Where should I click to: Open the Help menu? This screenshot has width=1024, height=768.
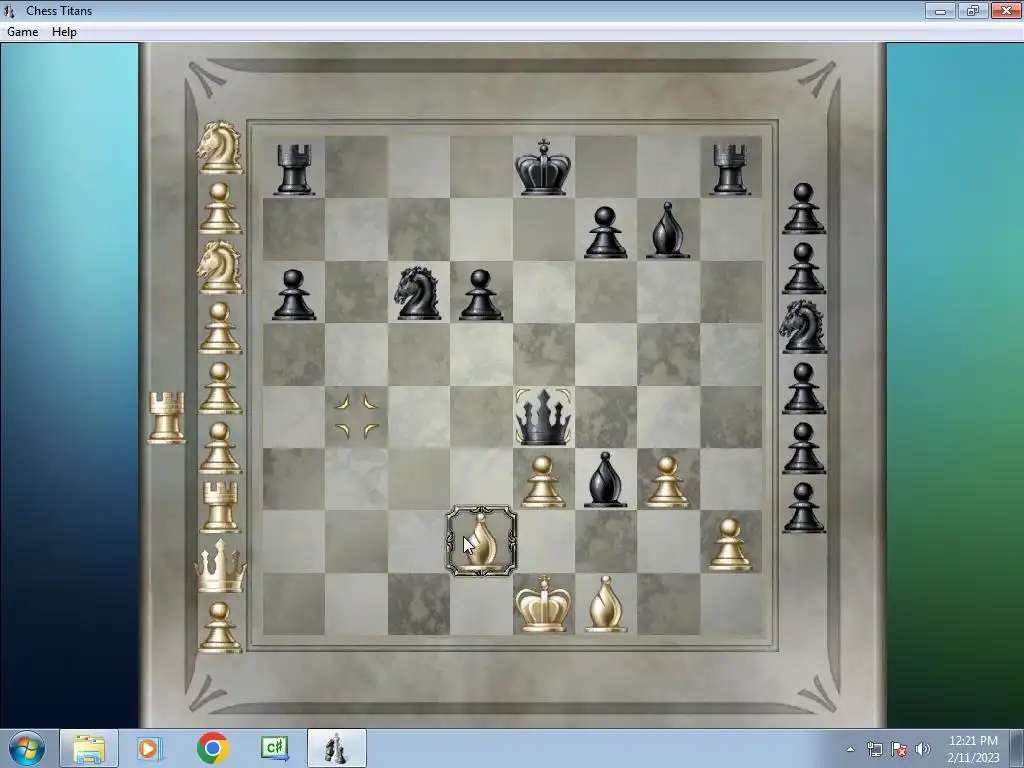[x=64, y=31]
